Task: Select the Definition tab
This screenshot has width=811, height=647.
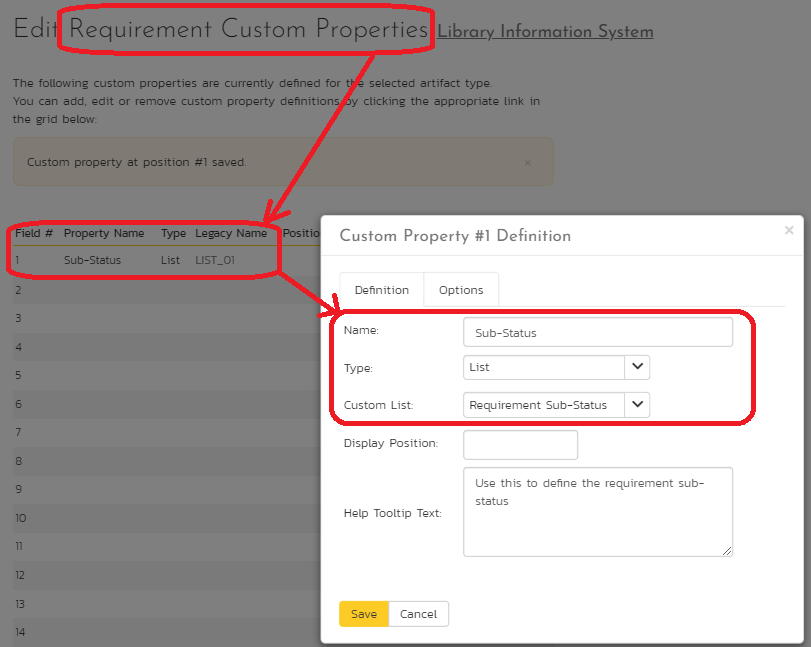Action: 381,290
